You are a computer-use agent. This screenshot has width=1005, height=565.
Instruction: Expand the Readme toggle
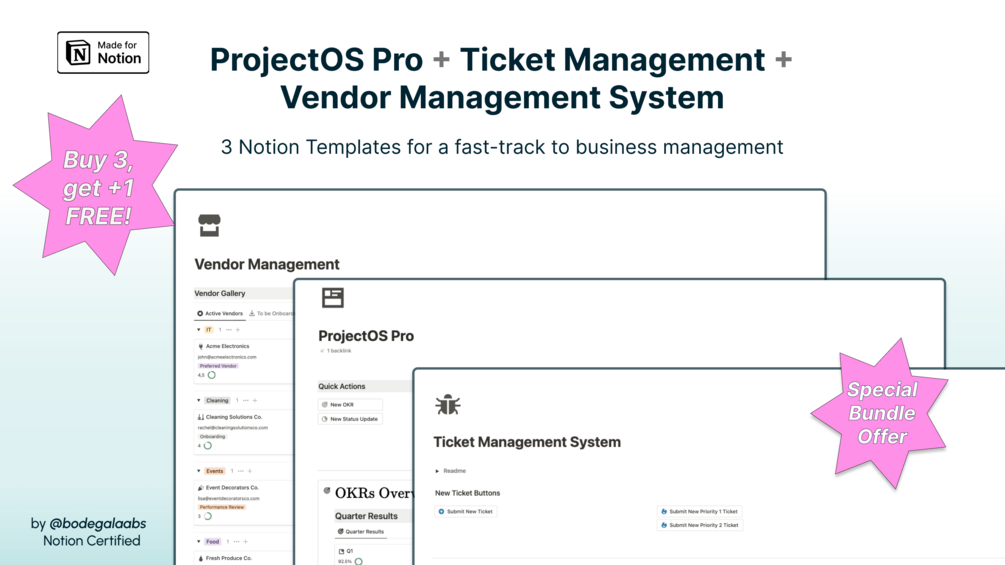pos(437,471)
